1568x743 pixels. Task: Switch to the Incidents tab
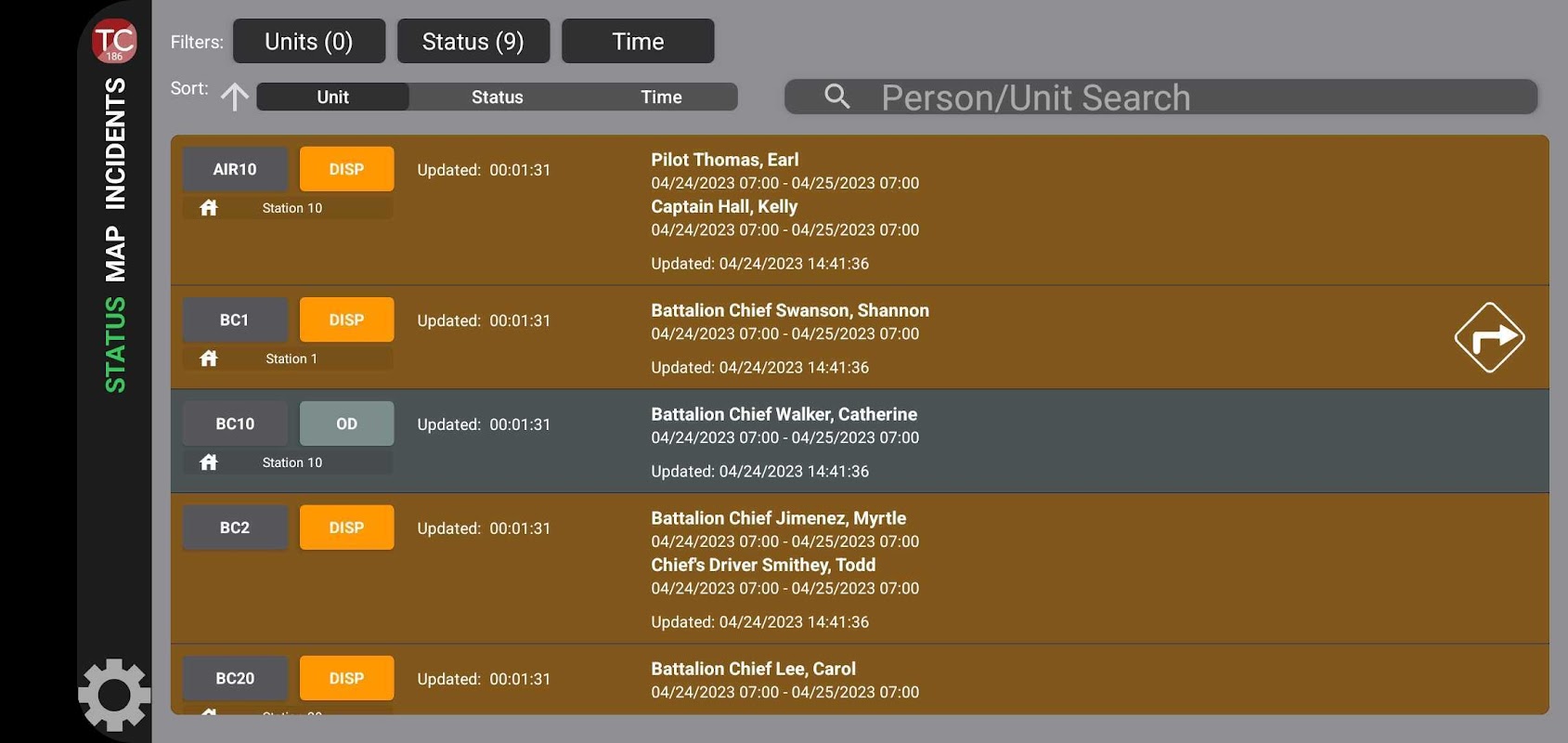pos(115,143)
